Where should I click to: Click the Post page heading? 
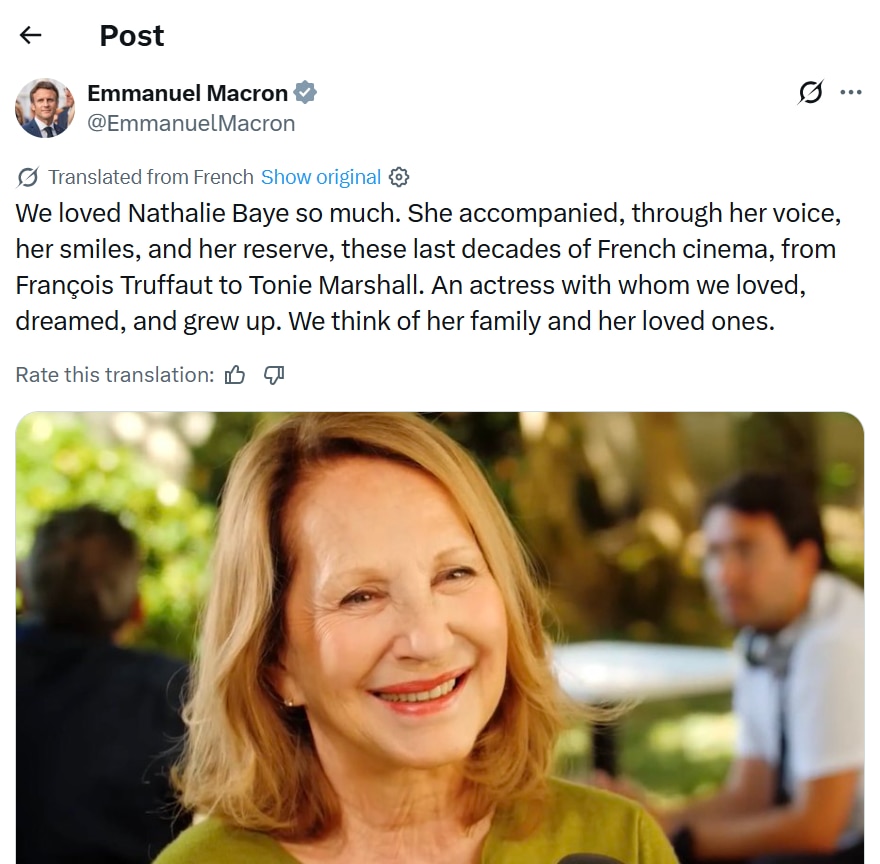pos(132,36)
